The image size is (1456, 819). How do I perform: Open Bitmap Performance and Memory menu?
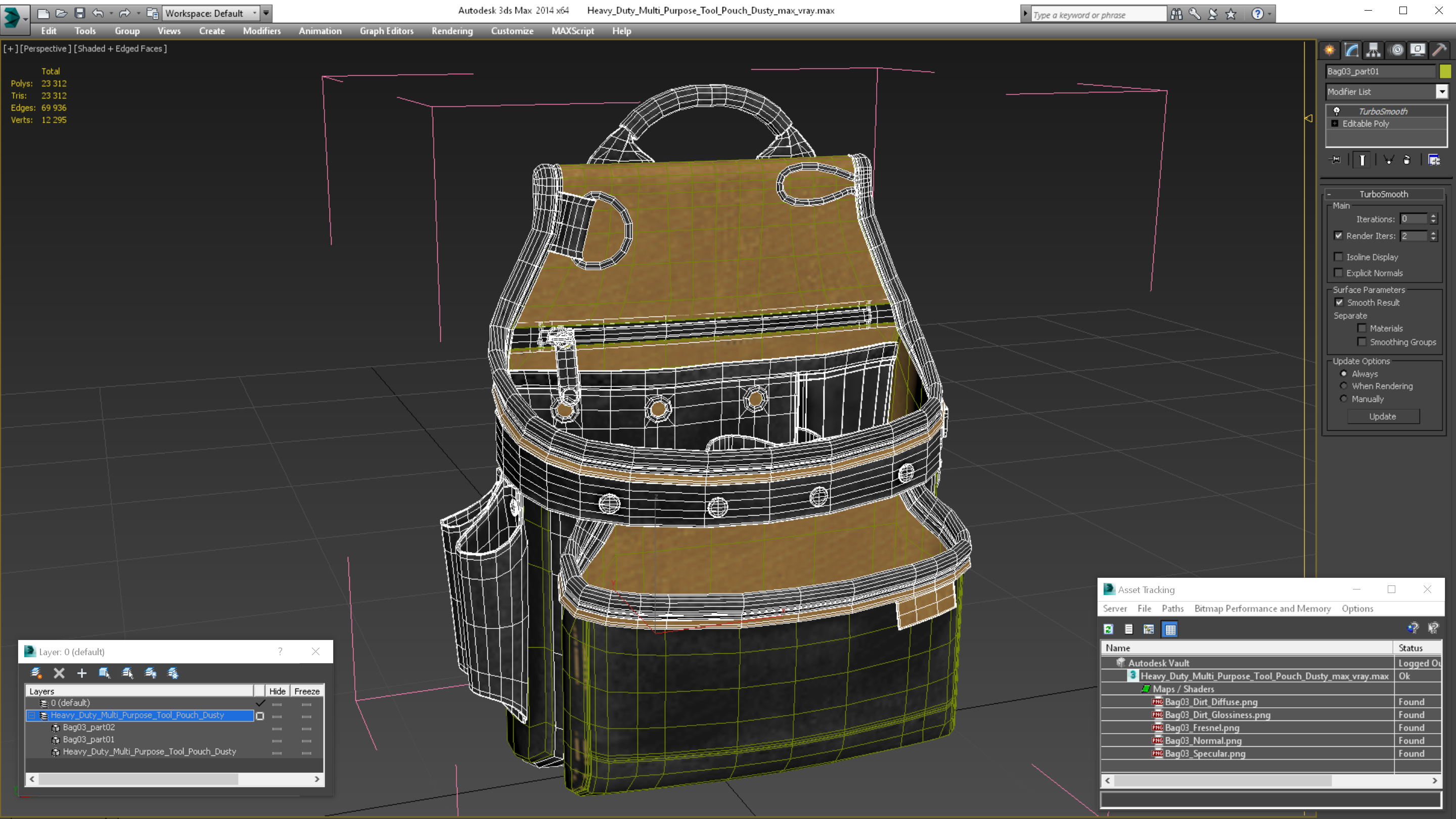point(1262,608)
